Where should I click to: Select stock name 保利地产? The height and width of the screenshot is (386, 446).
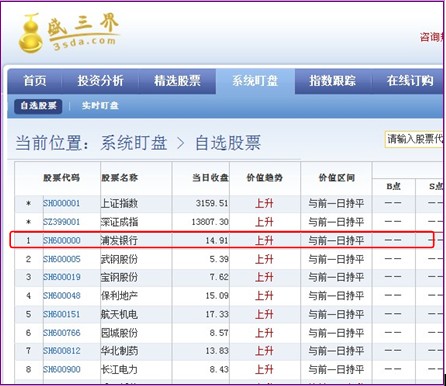pyautogui.click(x=119, y=296)
